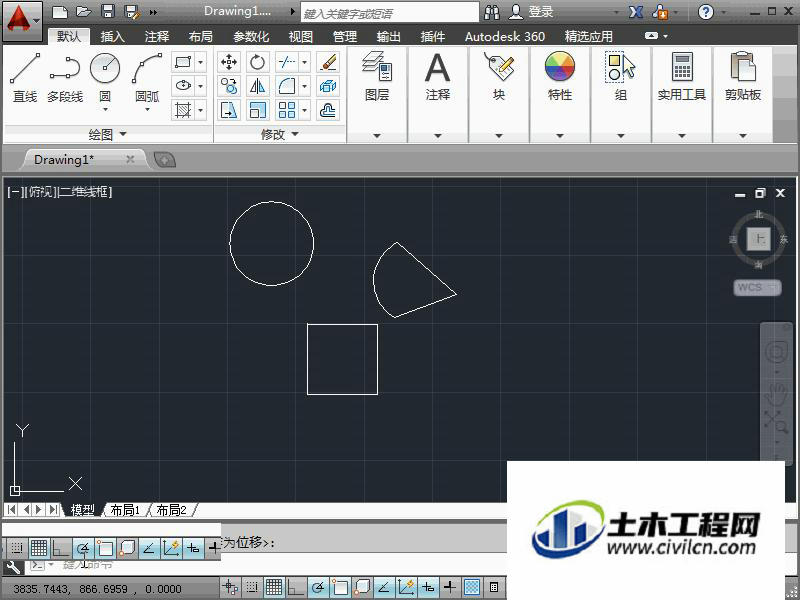Screen dimensions: 800x600
Task: Toggle Quick Properties on the status bar
Action: [494, 588]
